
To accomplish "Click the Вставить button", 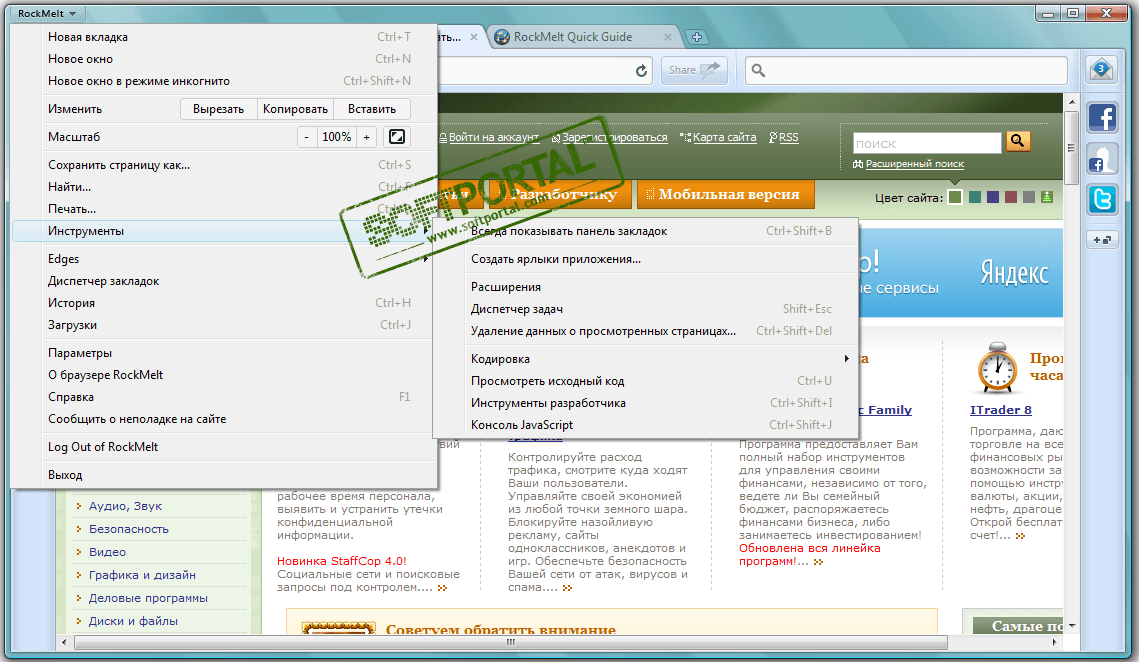I will 372,109.
